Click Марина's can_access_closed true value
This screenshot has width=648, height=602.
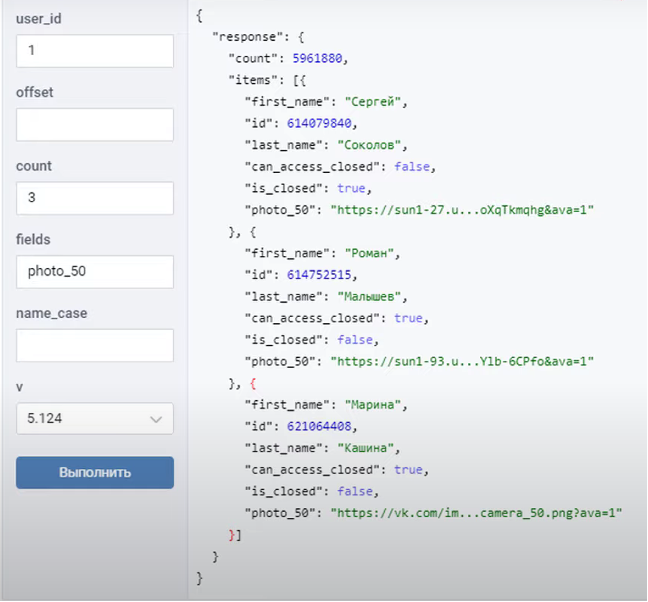pyautogui.click(x=408, y=470)
